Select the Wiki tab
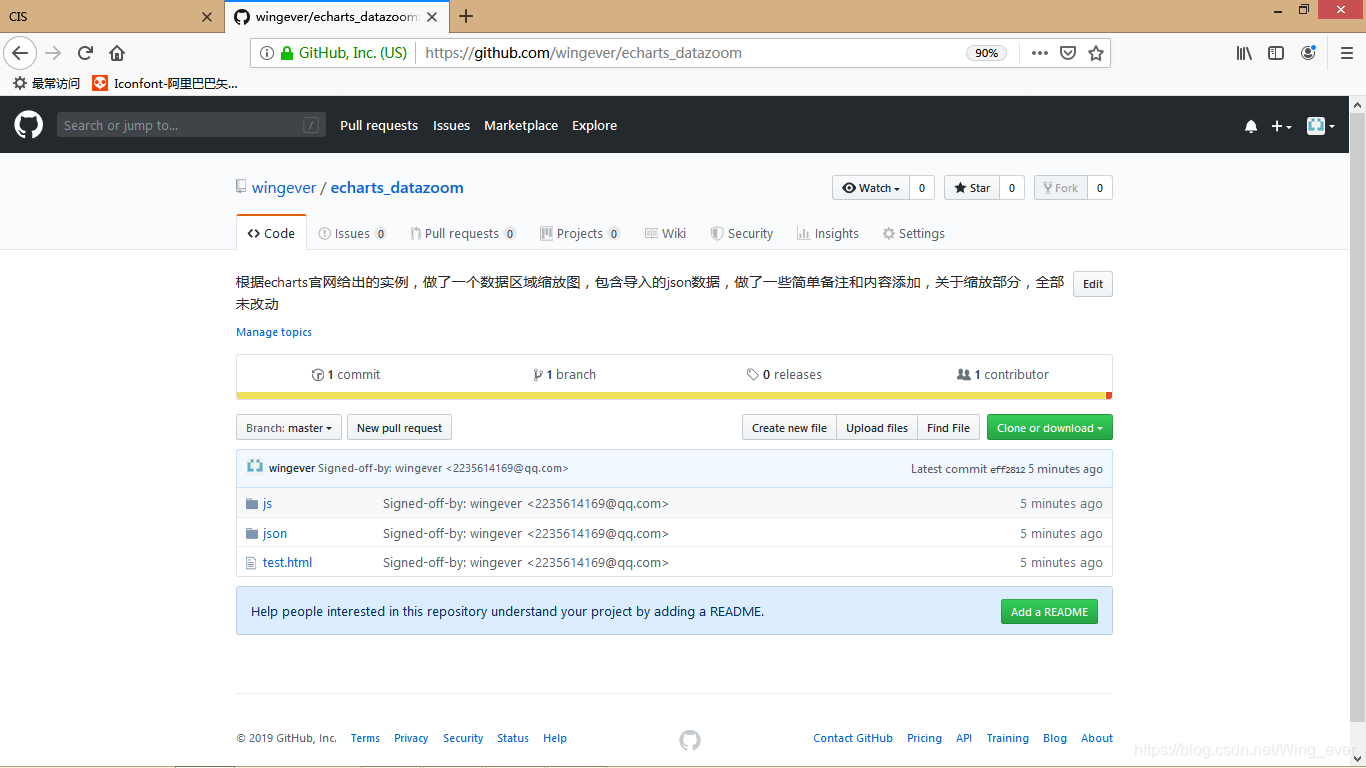Screen dimensions: 1366x768 666,233
